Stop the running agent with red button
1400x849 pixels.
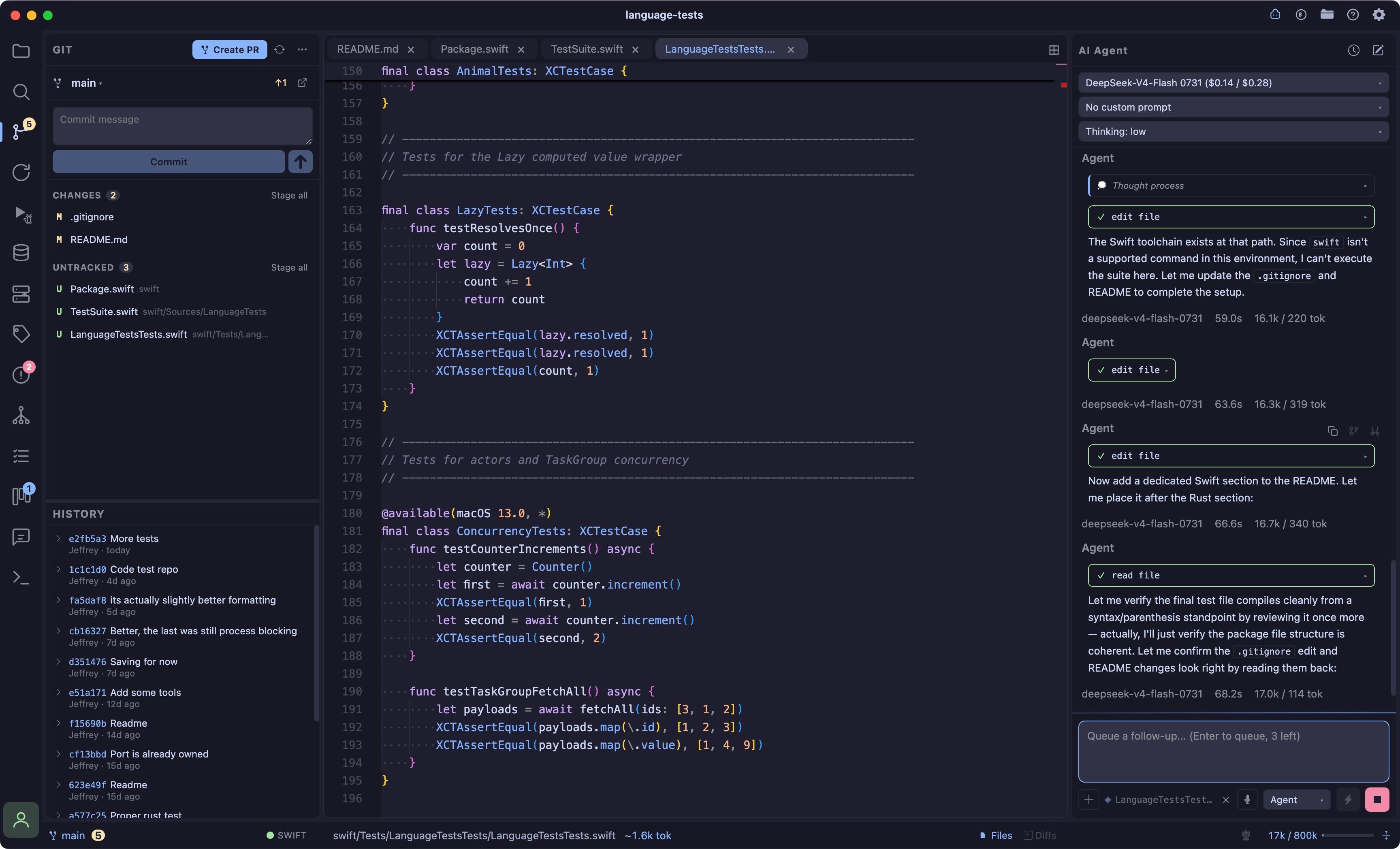tap(1377, 800)
